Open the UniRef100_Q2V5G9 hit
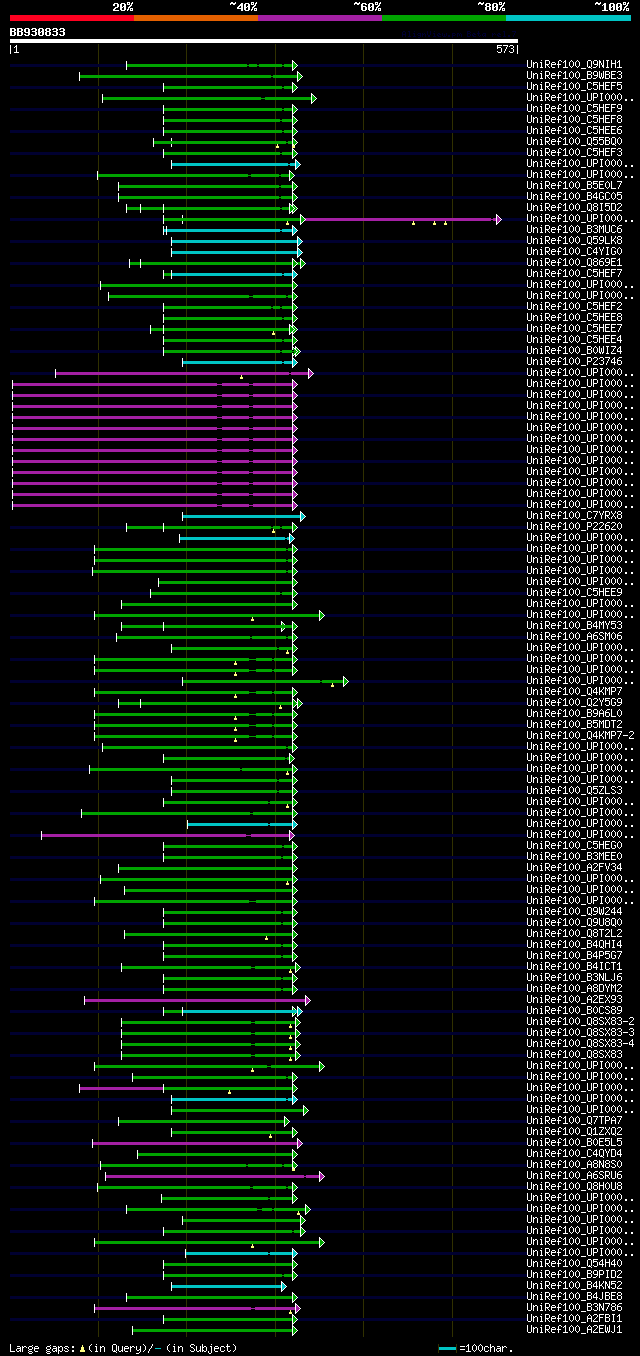The image size is (640, 1356). tap(572, 703)
